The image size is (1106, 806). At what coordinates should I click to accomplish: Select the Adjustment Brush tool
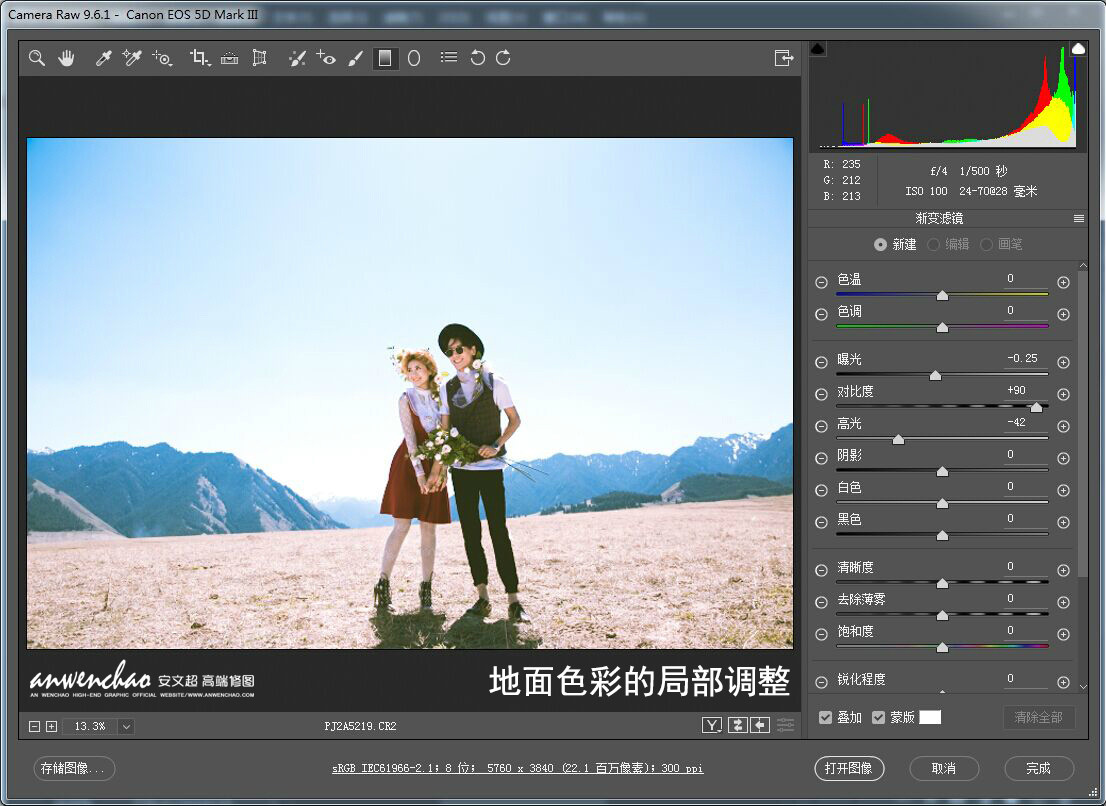[x=356, y=58]
